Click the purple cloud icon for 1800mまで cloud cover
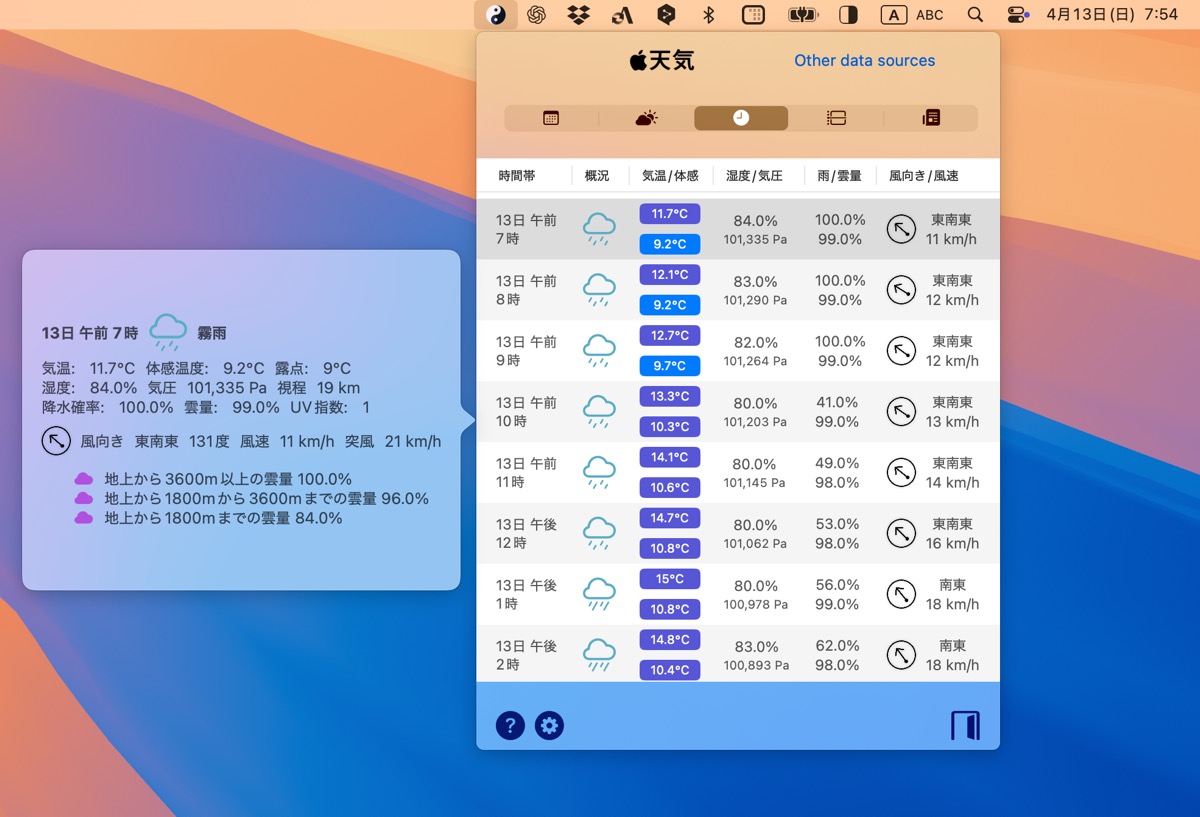 [x=84, y=518]
